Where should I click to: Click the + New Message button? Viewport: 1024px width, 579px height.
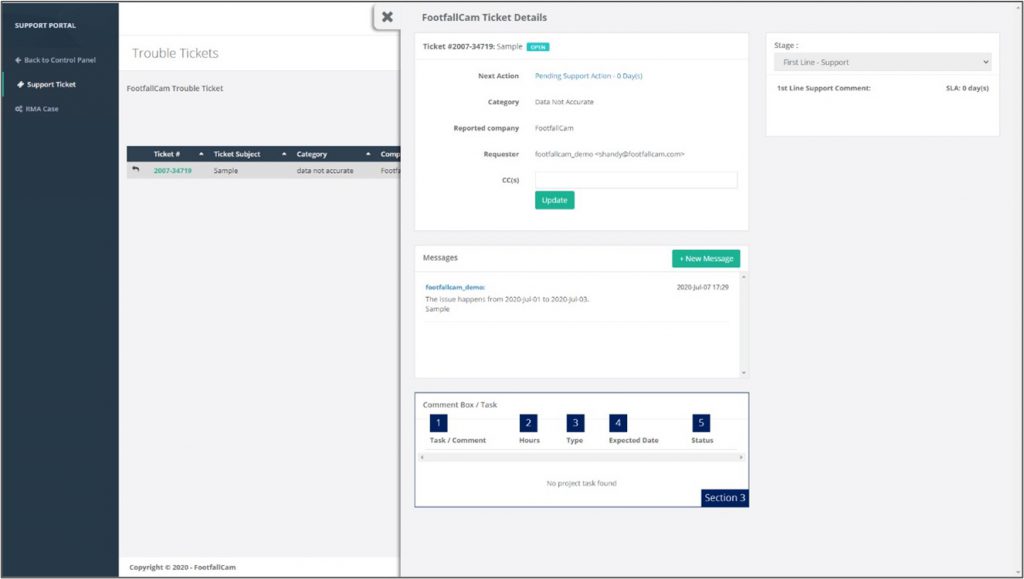point(705,258)
